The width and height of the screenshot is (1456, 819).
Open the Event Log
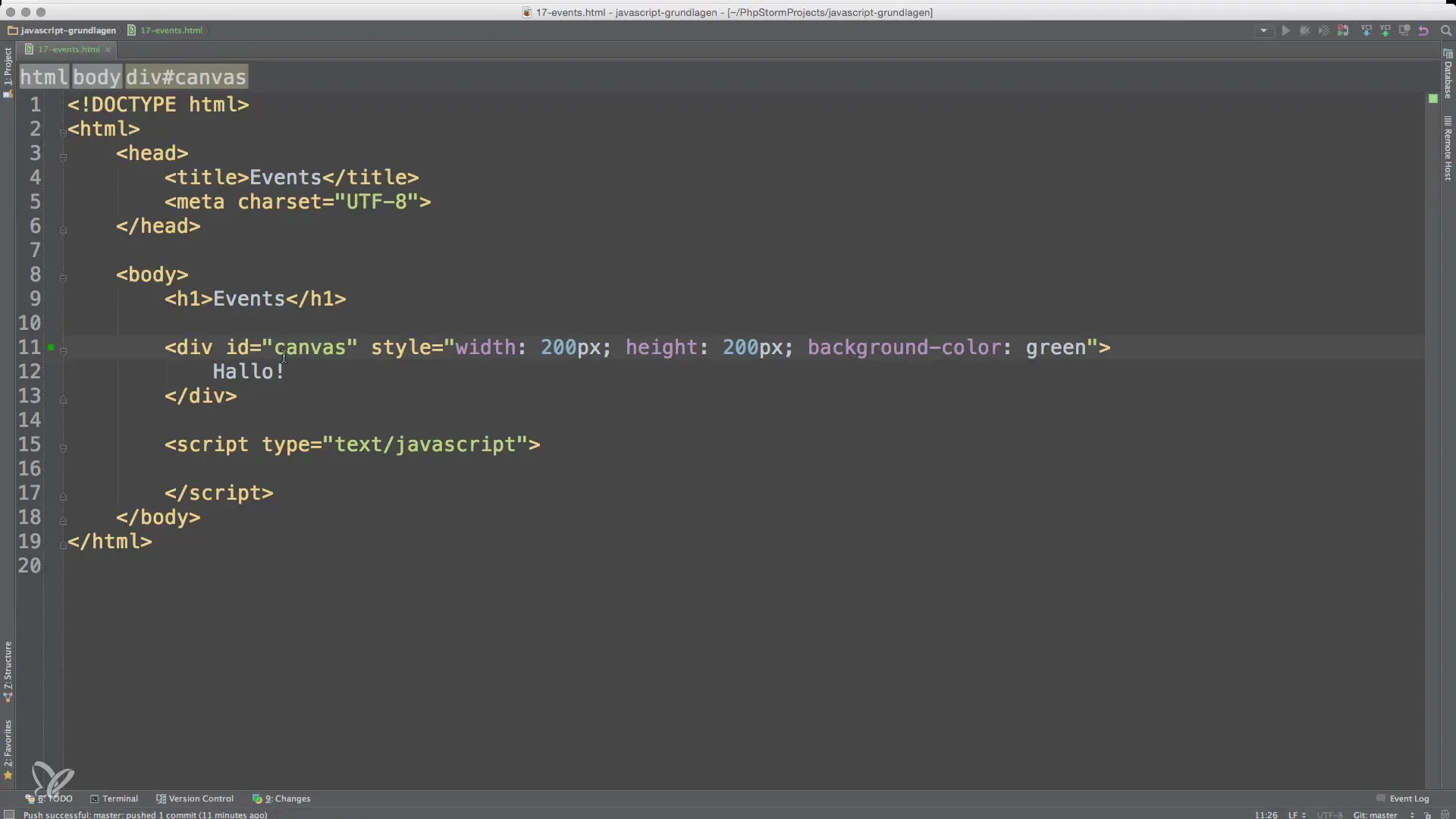pyautogui.click(x=1402, y=799)
